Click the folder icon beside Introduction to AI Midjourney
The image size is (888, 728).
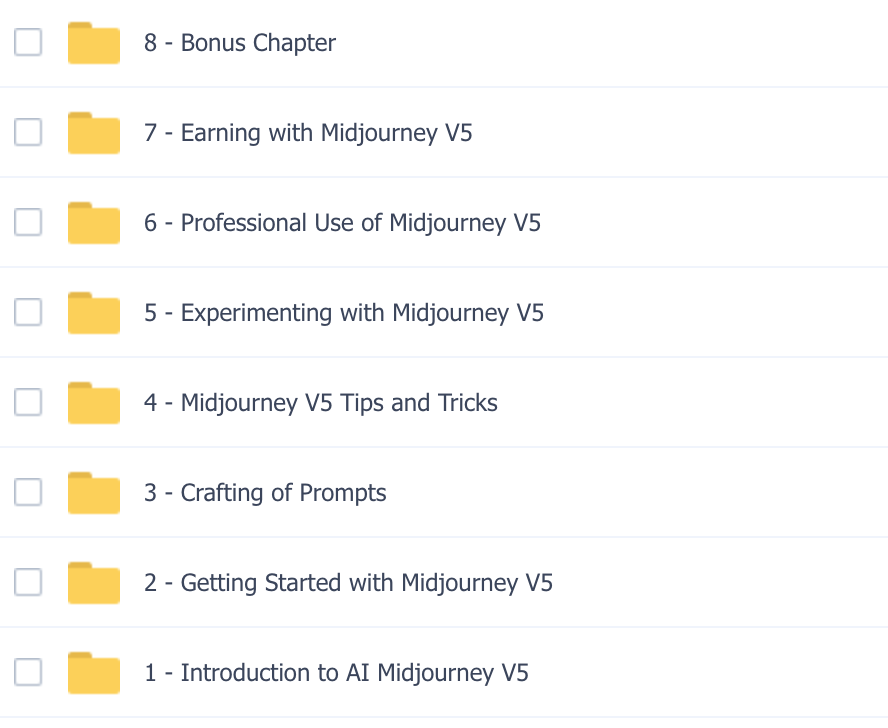click(x=94, y=673)
